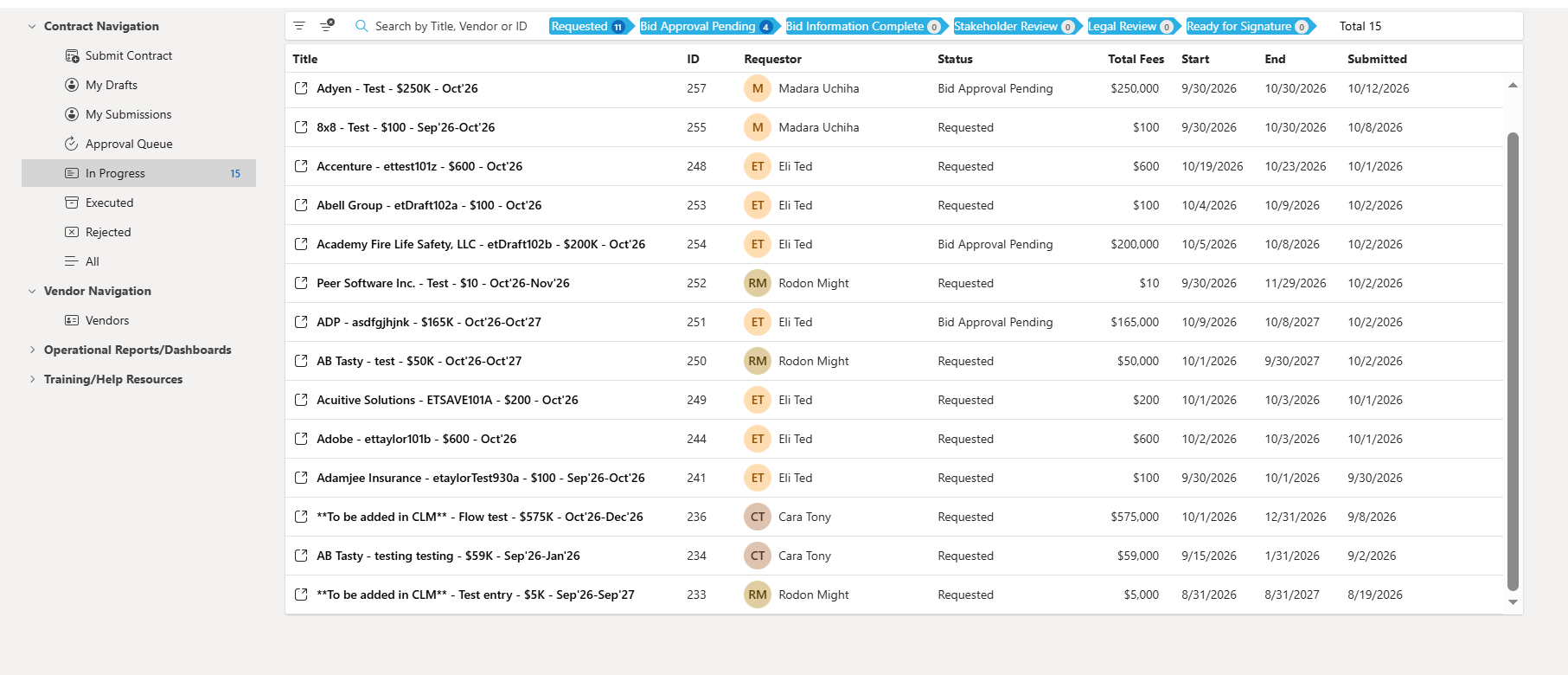Click the scroll-up arrow of the list
The width and height of the screenshot is (1568, 675).
click(x=1513, y=85)
